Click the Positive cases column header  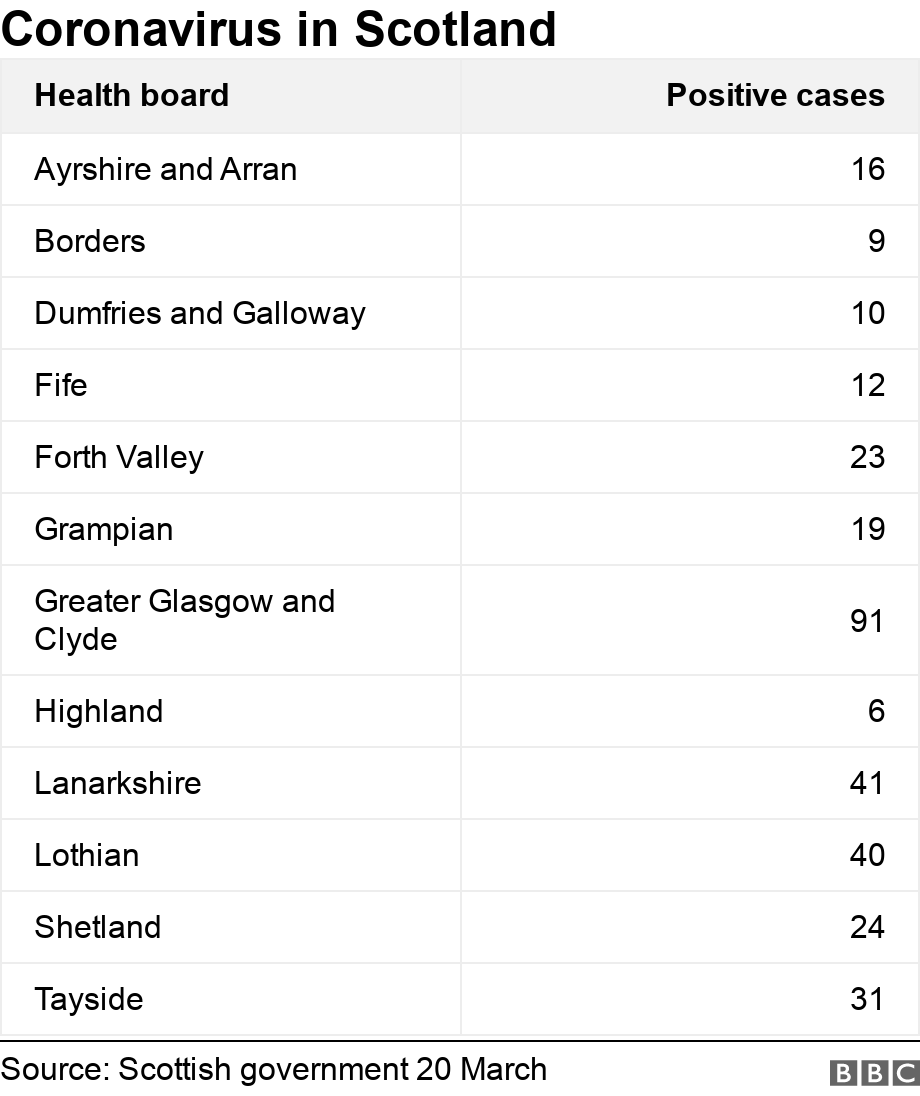(x=775, y=95)
